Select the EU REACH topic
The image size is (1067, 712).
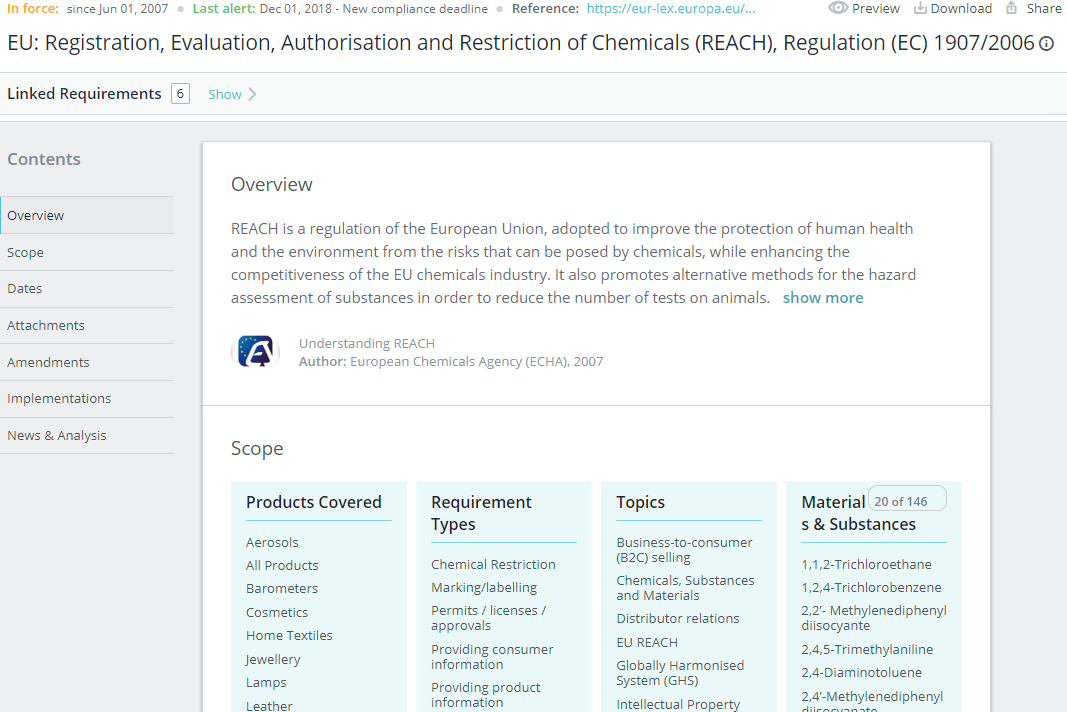647,641
